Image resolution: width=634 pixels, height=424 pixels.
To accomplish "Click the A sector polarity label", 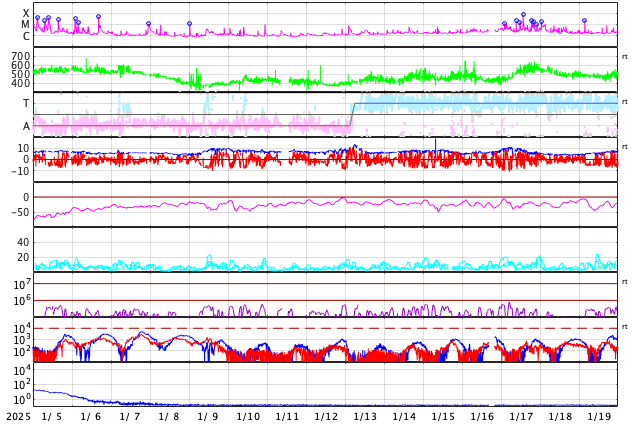I will pos(26,127).
